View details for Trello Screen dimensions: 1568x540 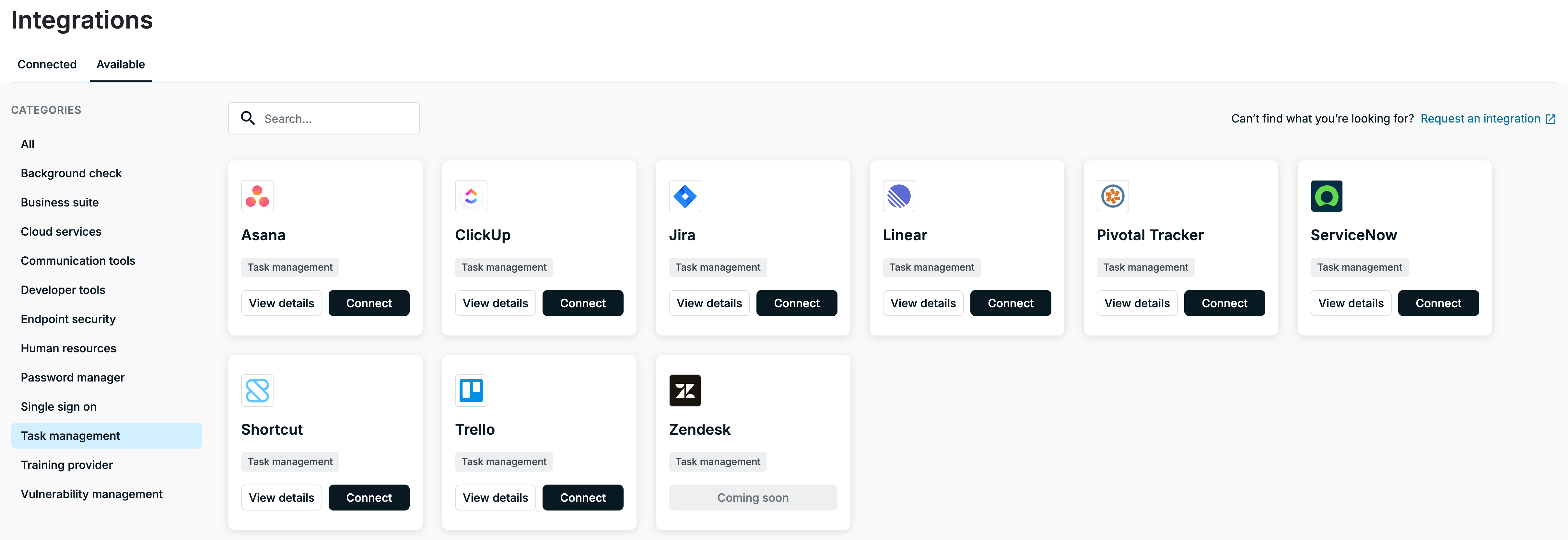coord(495,498)
